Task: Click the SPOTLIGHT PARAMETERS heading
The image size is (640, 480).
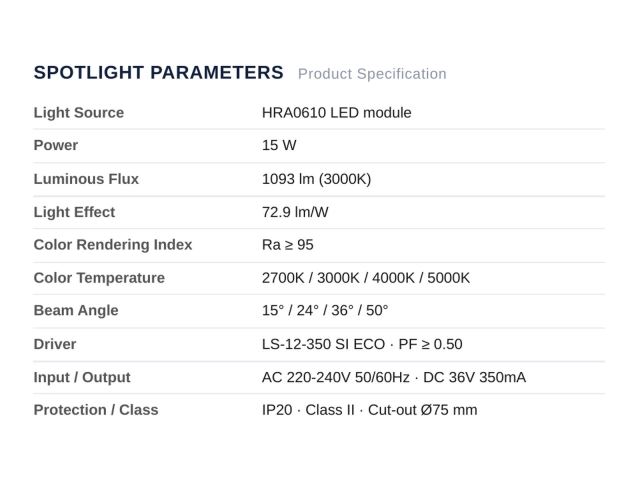Action: coord(158,73)
